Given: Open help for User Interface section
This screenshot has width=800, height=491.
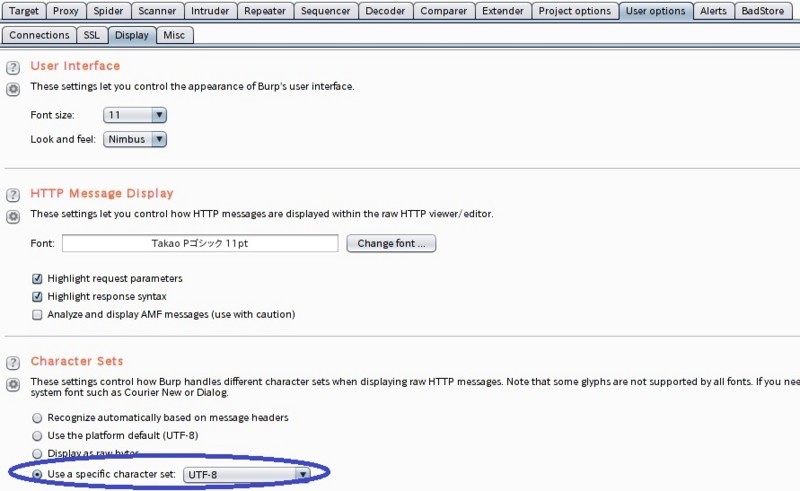Looking at the screenshot, I should pos(13,67).
